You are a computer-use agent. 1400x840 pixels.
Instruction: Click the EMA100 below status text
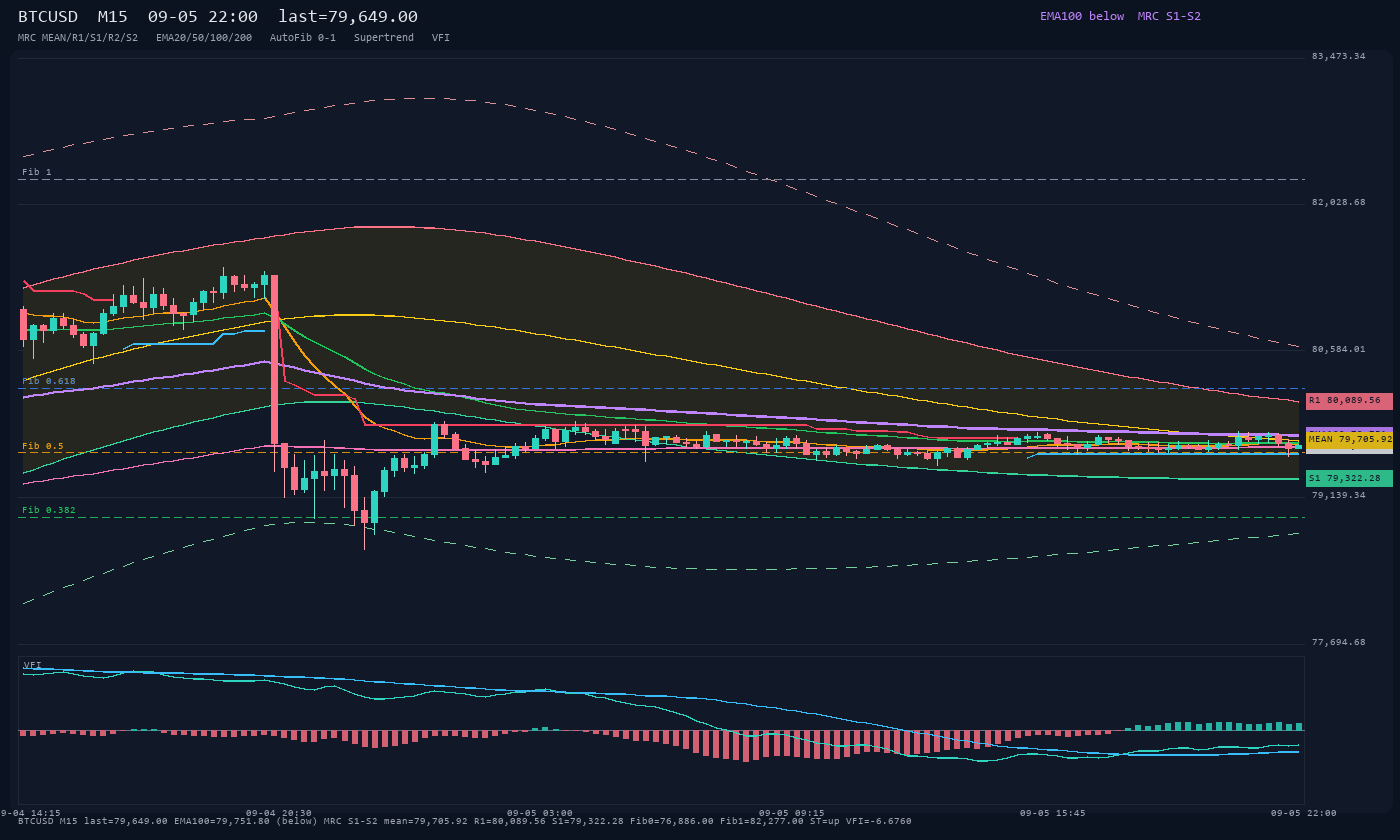point(1082,16)
